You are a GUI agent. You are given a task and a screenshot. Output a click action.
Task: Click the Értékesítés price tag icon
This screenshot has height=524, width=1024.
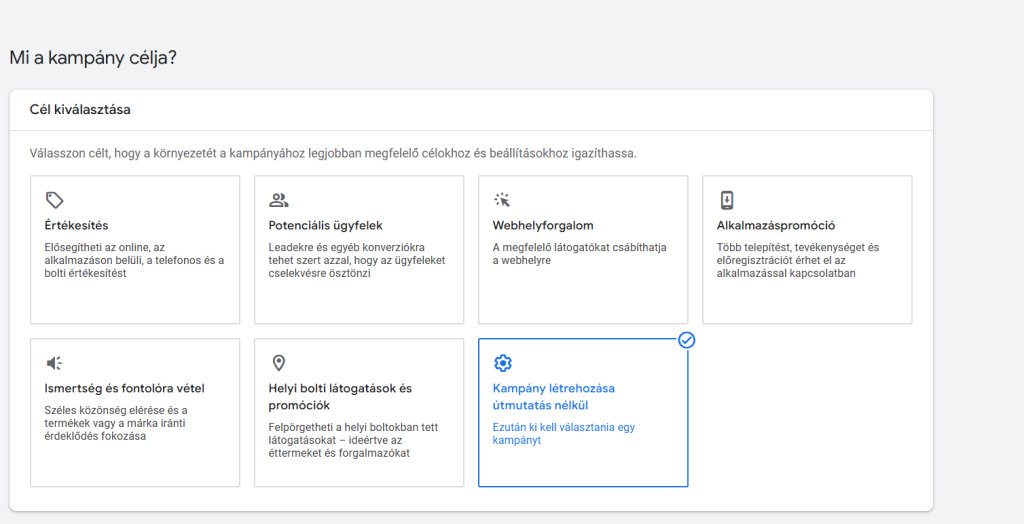(x=55, y=200)
